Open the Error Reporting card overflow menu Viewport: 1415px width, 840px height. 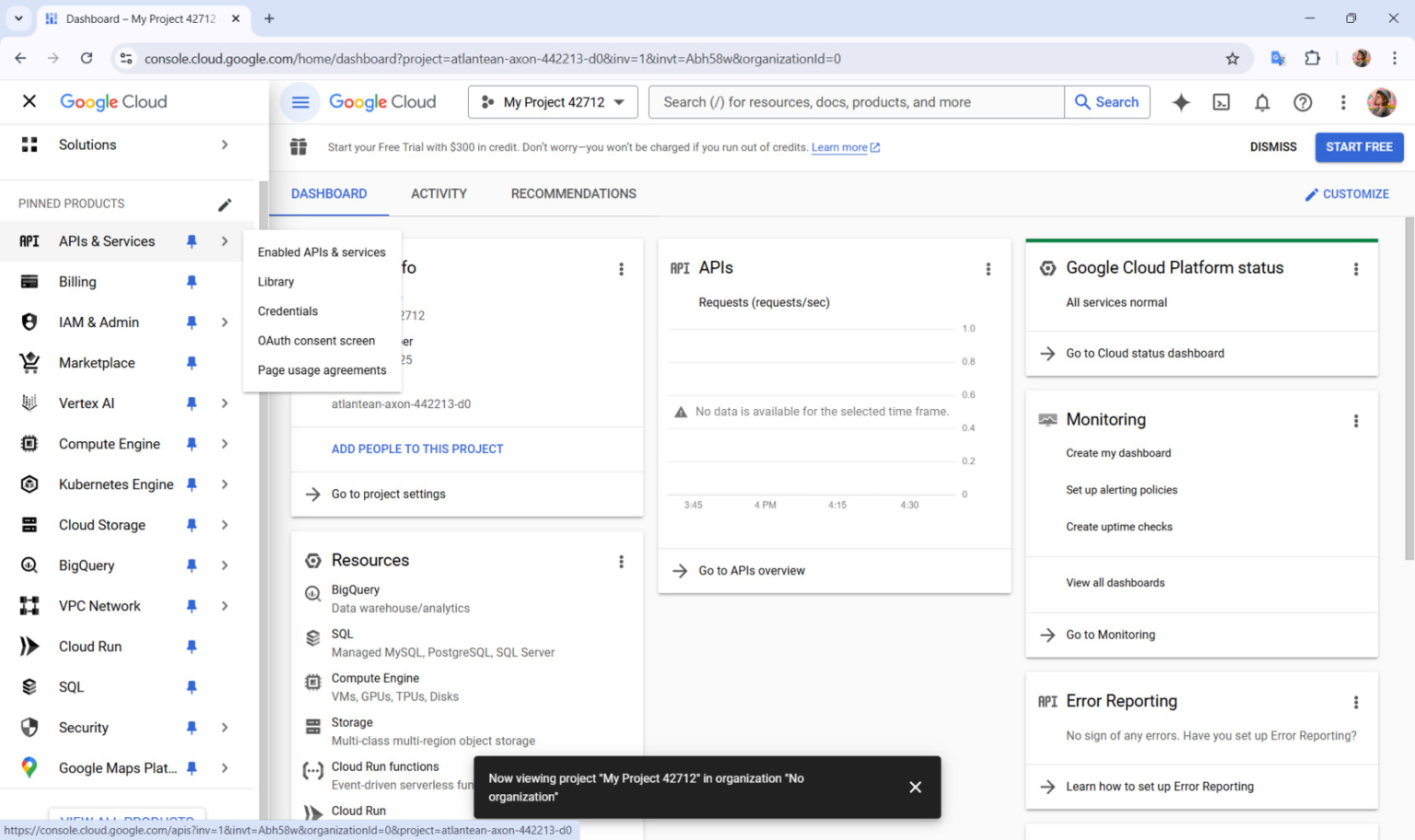tap(1356, 702)
